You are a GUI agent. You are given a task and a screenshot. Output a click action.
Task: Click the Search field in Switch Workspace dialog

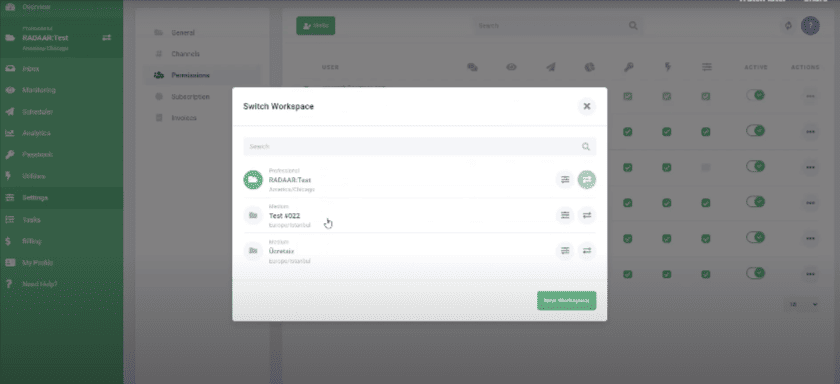419,146
